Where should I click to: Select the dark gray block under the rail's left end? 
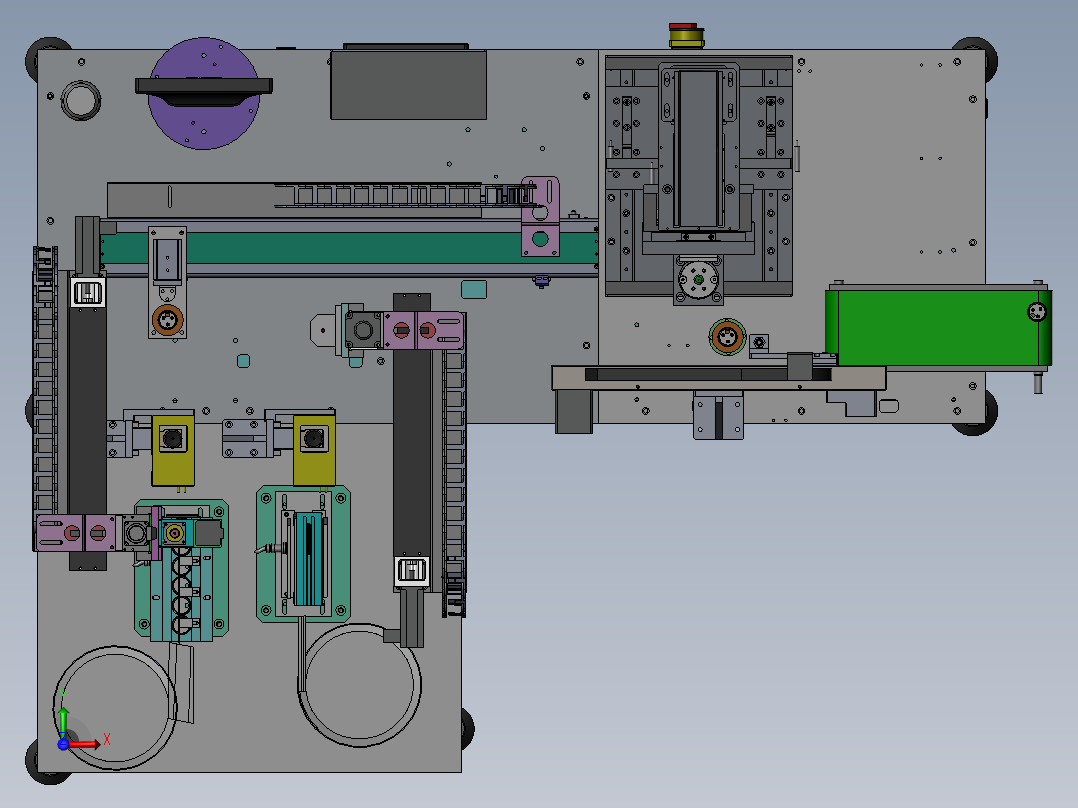(x=574, y=412)
